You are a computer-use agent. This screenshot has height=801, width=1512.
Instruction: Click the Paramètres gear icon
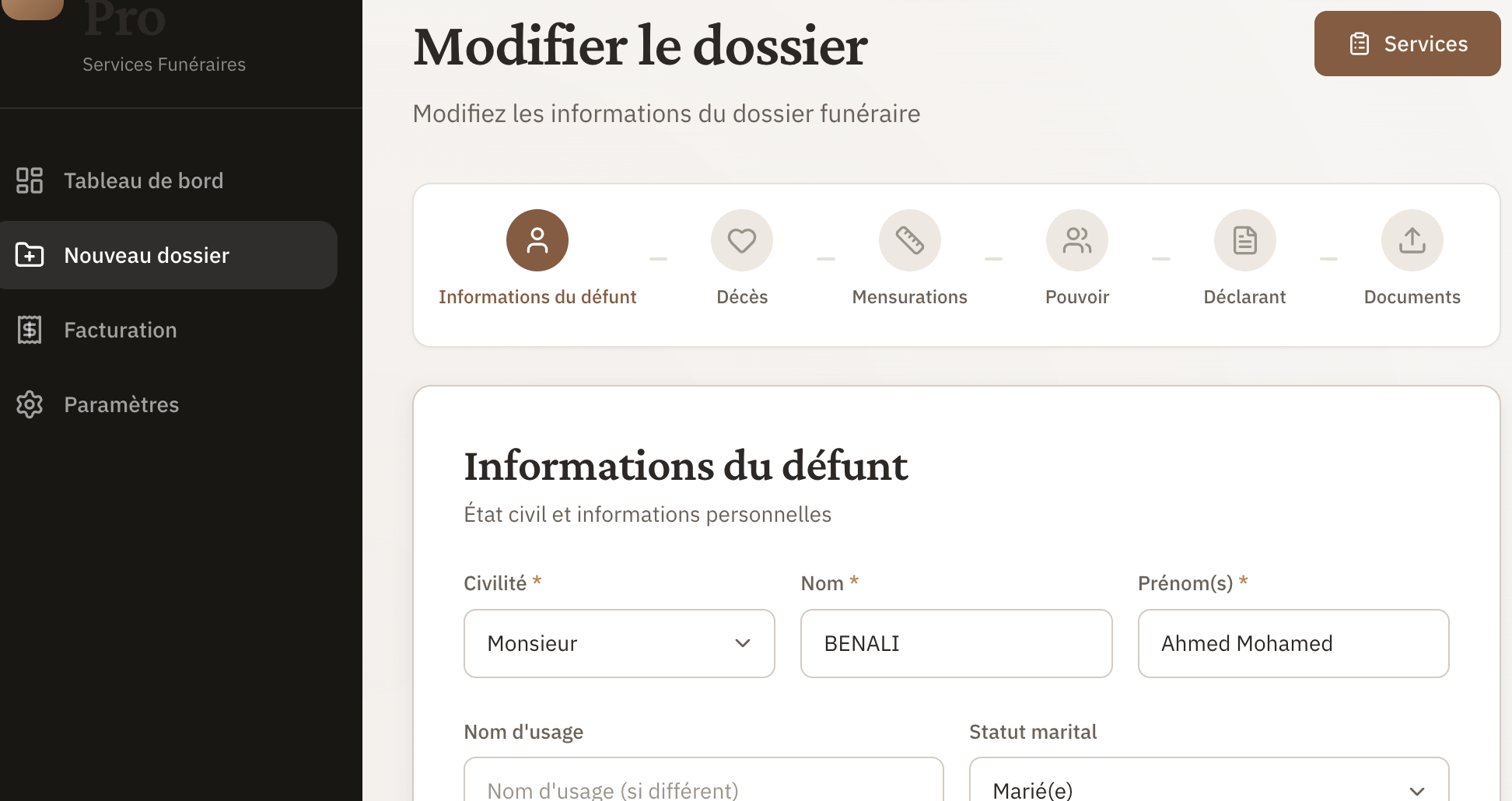(x=30, y=404)
